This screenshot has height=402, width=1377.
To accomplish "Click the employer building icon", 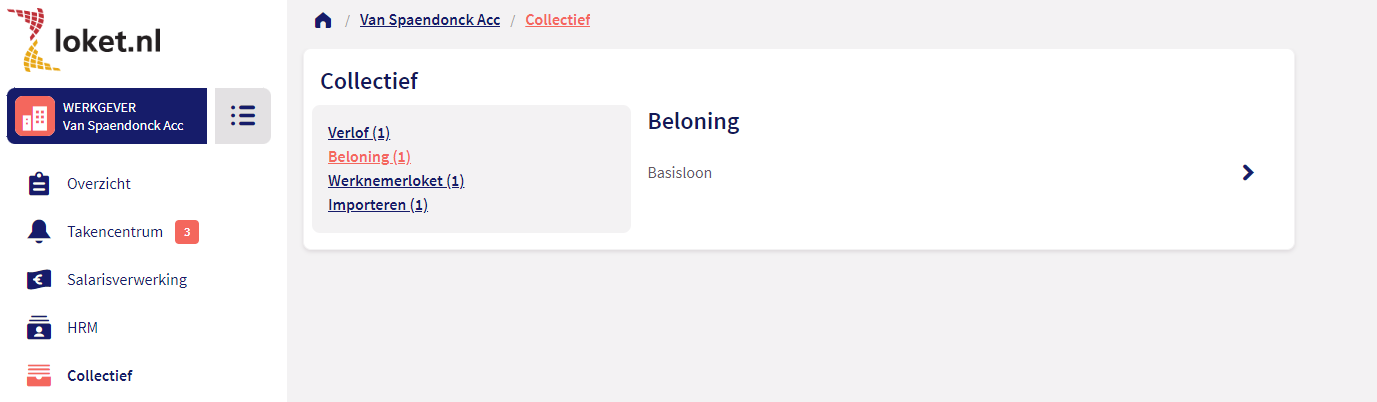I will [x=35, y=116].
